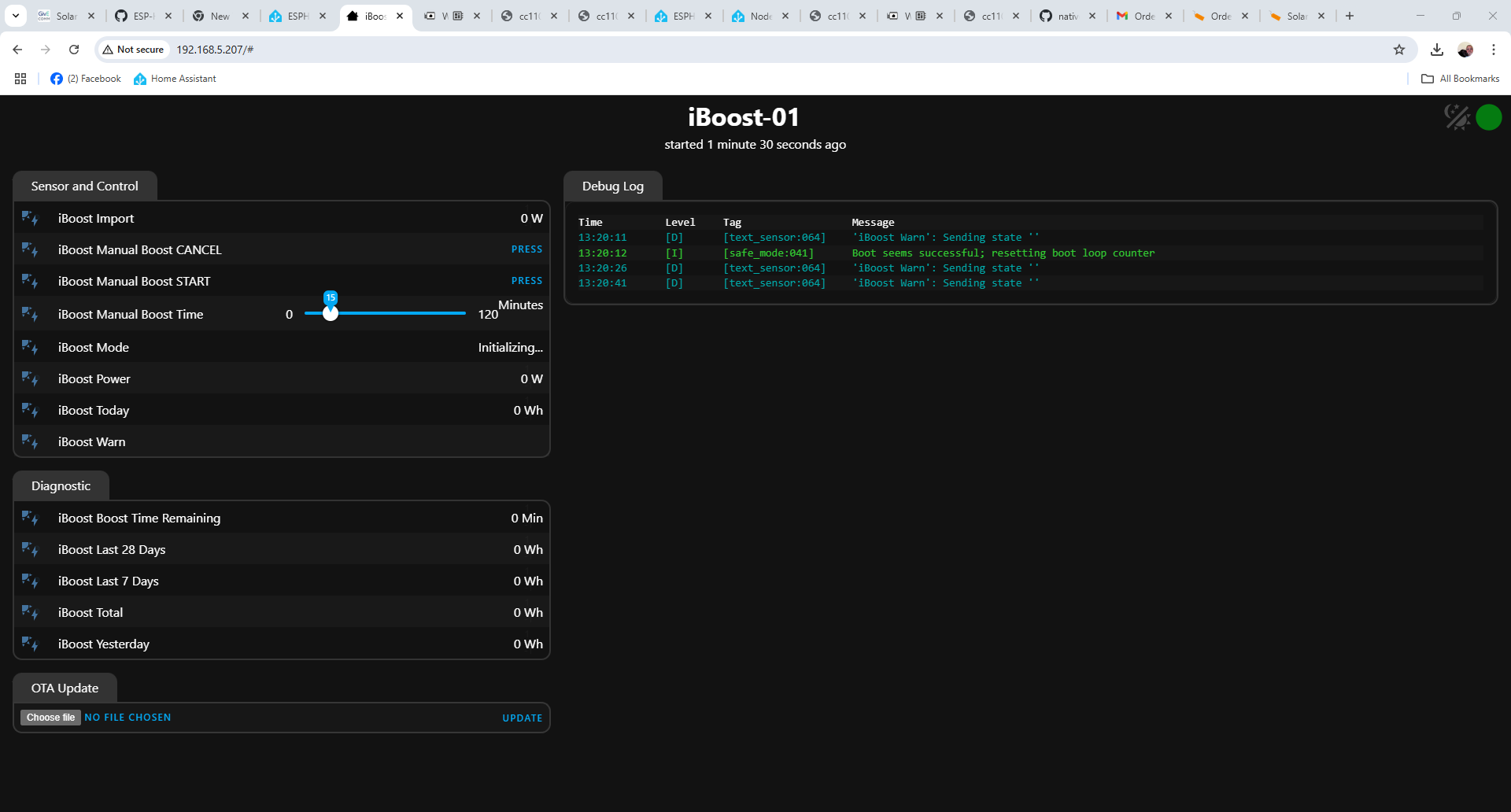Click the iBoost Last 7 Days icon
The width and height of the screenshot is (1511, 812).
point(30,581)
